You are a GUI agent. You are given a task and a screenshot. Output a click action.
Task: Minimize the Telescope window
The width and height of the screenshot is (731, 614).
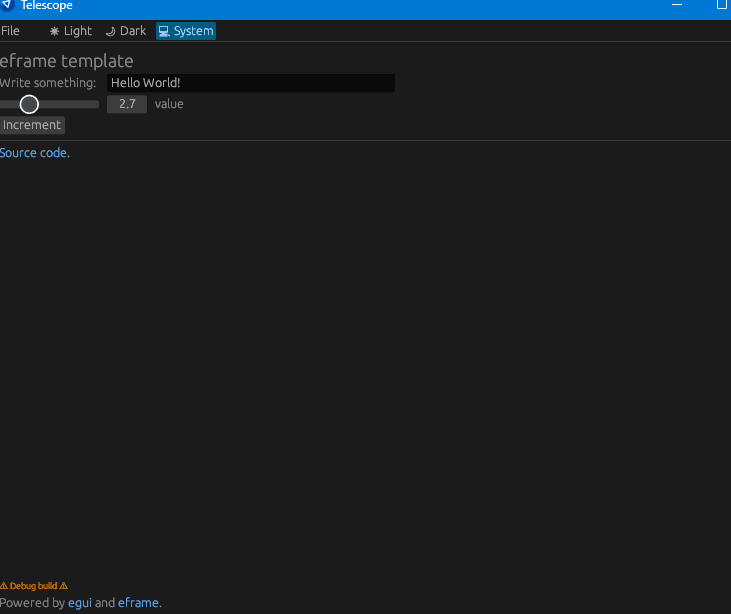pos(679,5)
